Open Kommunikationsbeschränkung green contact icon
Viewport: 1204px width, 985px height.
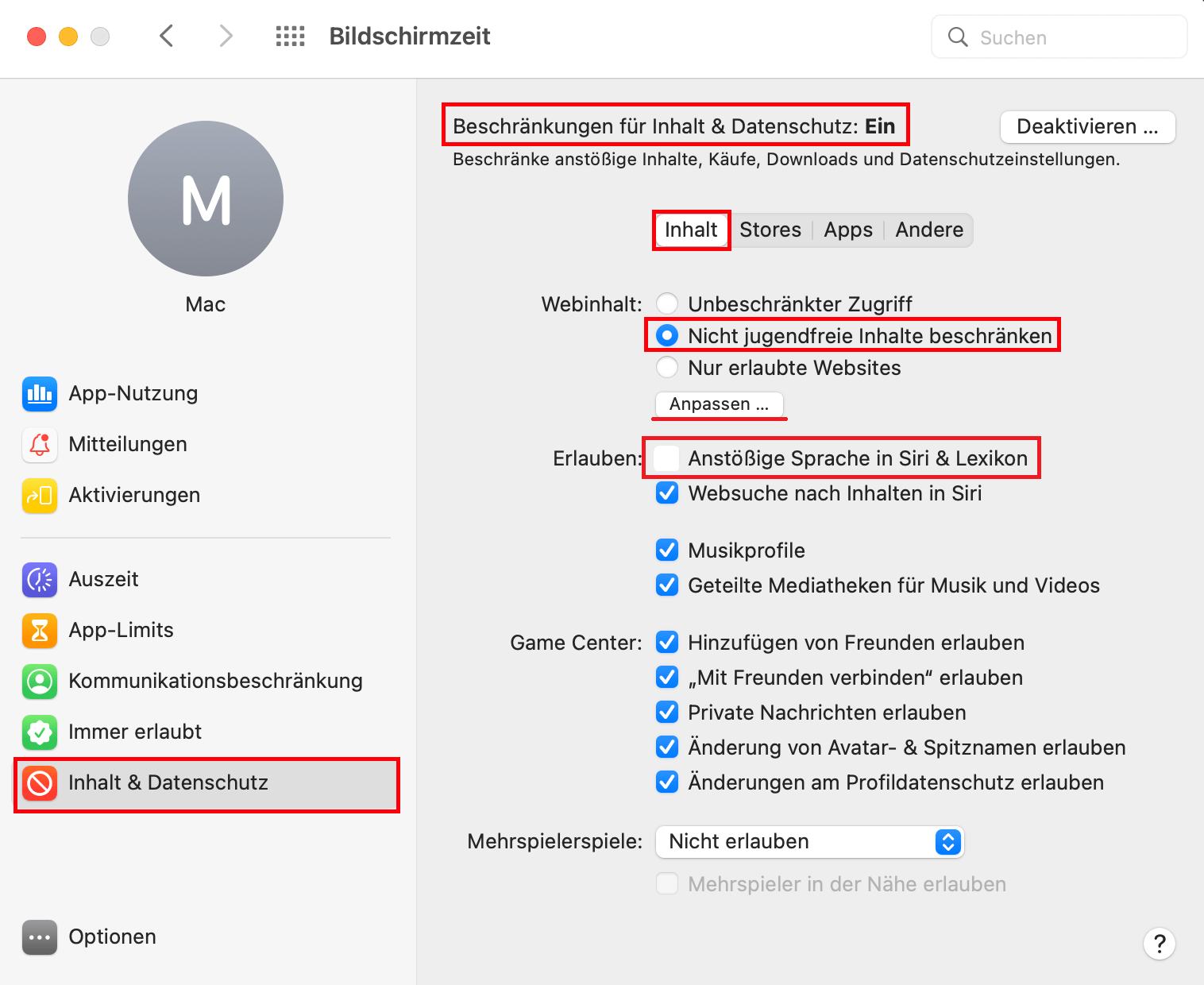coord(40,682)
